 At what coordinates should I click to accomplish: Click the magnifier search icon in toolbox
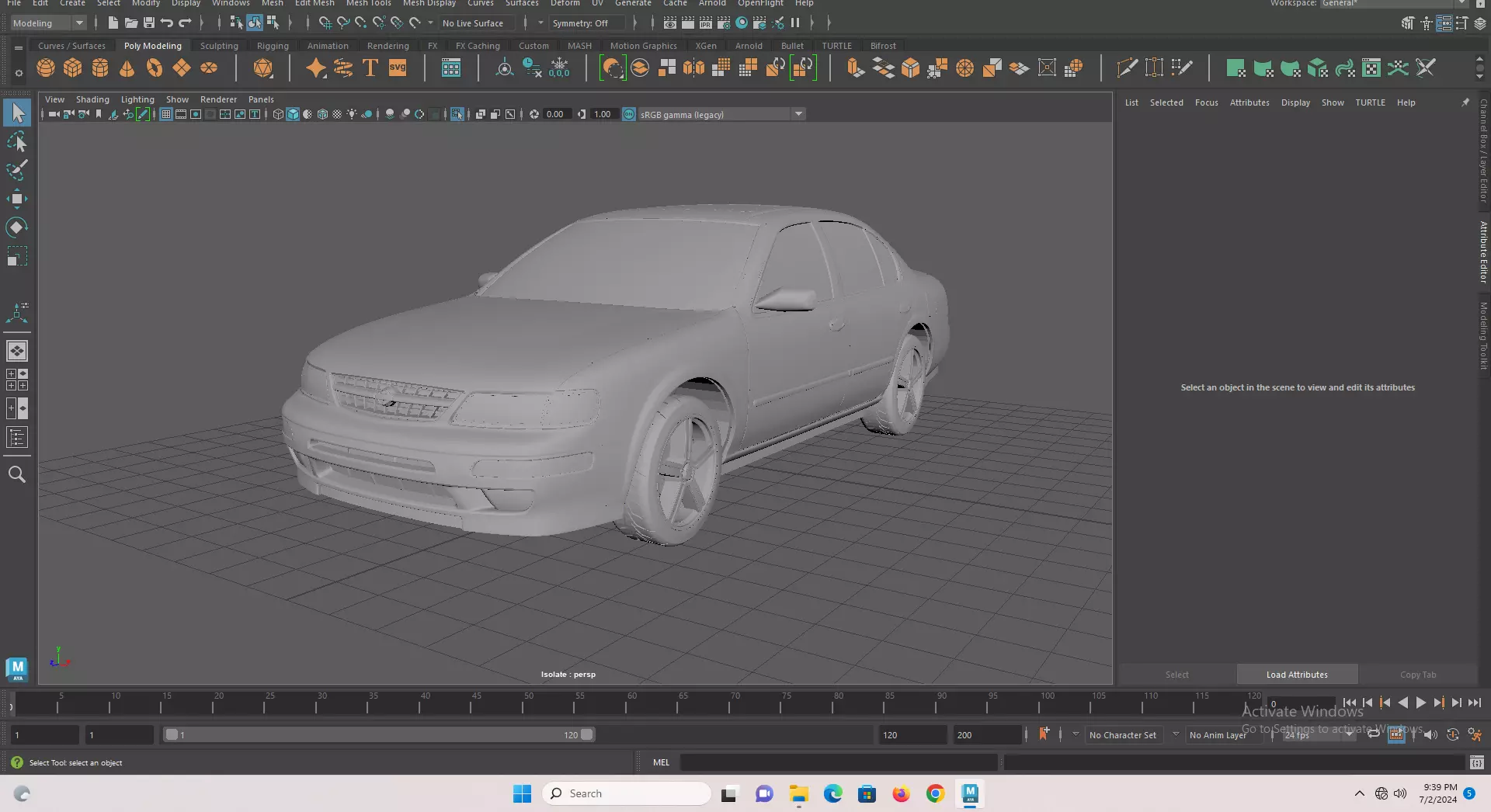point(17,474)
